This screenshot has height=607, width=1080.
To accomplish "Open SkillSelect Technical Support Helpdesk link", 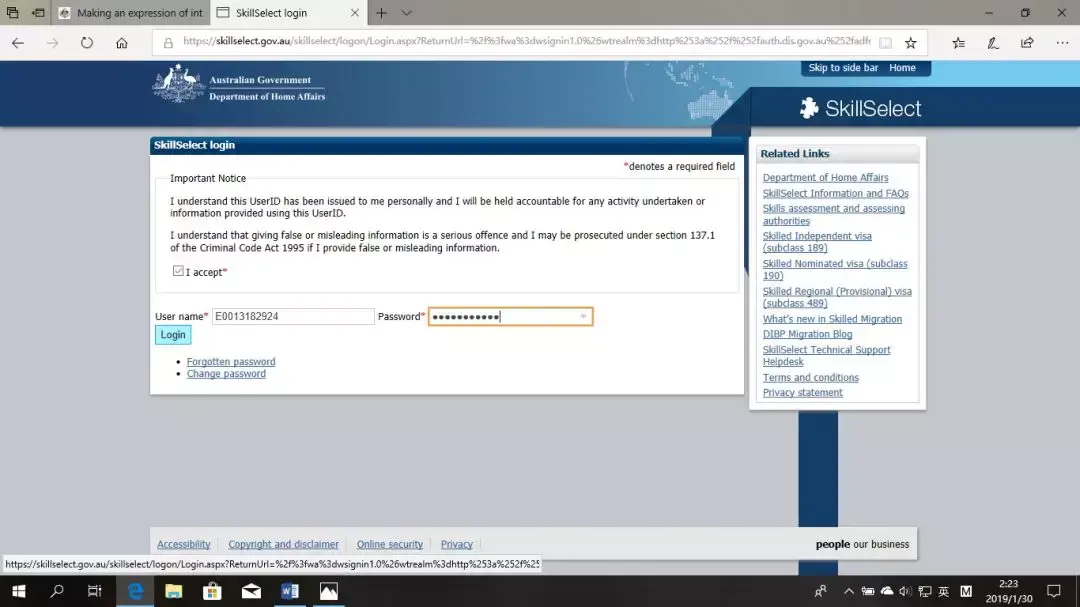I will point(827,356).
